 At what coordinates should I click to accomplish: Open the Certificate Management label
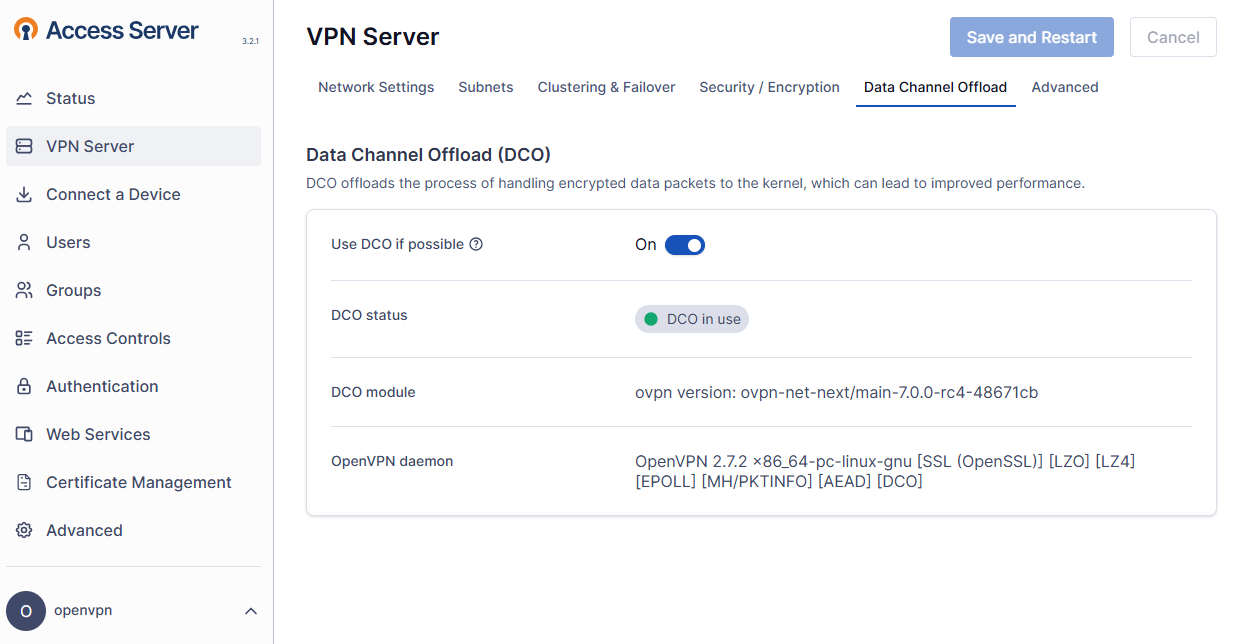tap(139, 482)
